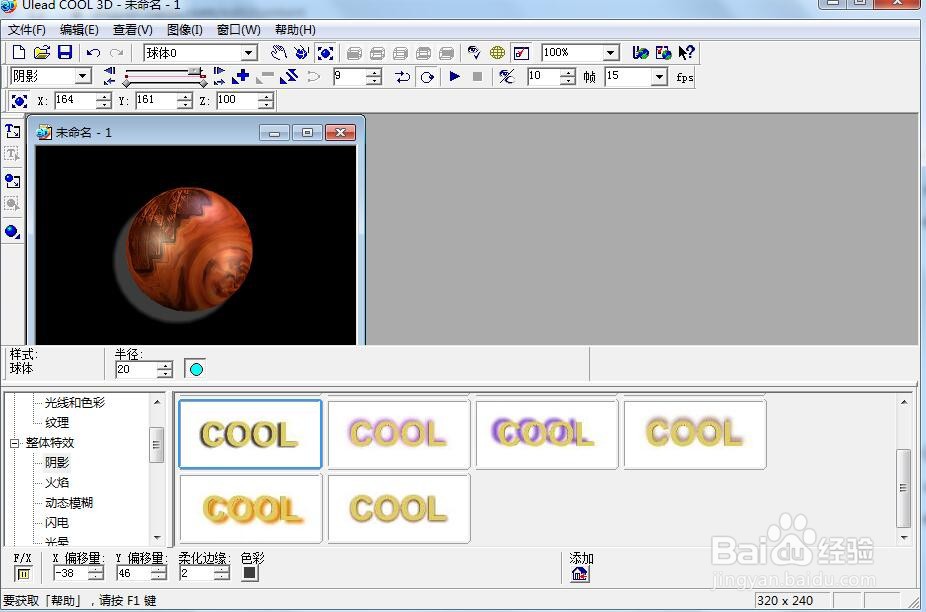Add a key frame with plus icon

tap(241, 77)
